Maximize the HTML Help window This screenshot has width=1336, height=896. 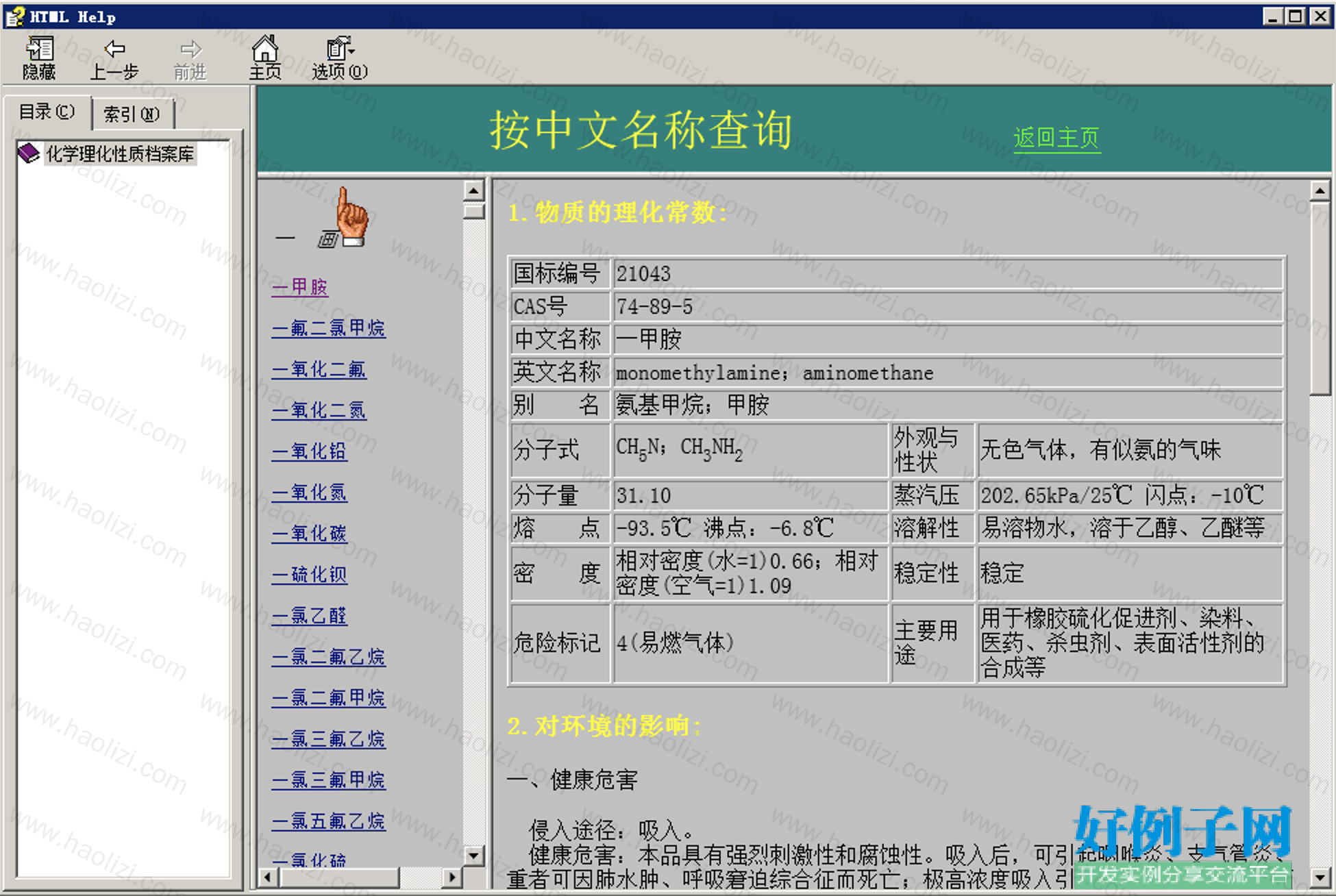(x=1296, y=16)
